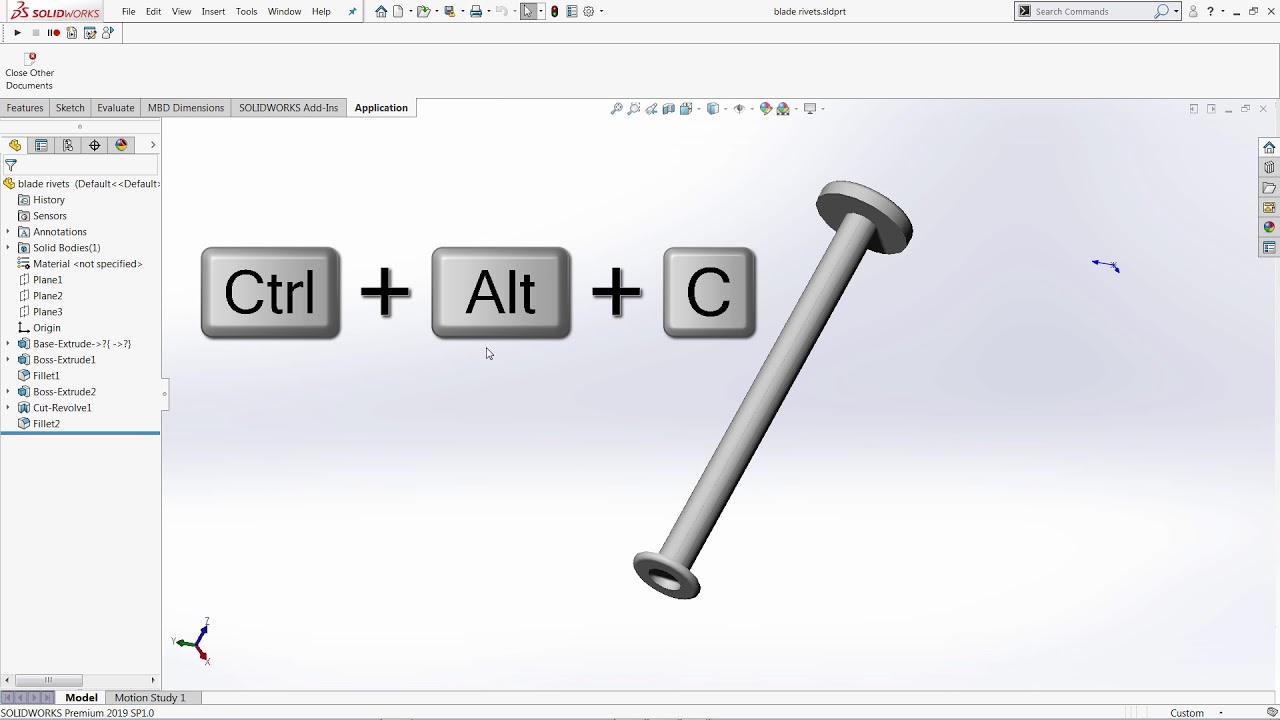Click the View Settings monitor icon
The width and height of the screenshot is (1280, 720).
tap(810, 108)
